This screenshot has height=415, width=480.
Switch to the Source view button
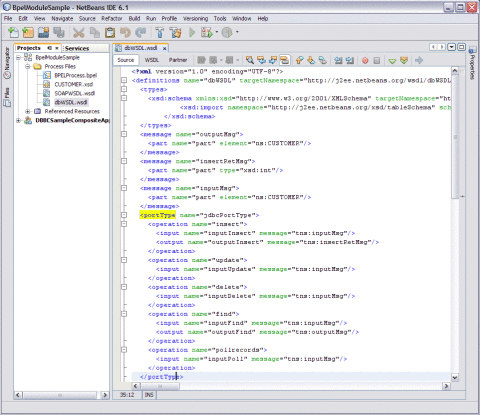coord(126,60)
